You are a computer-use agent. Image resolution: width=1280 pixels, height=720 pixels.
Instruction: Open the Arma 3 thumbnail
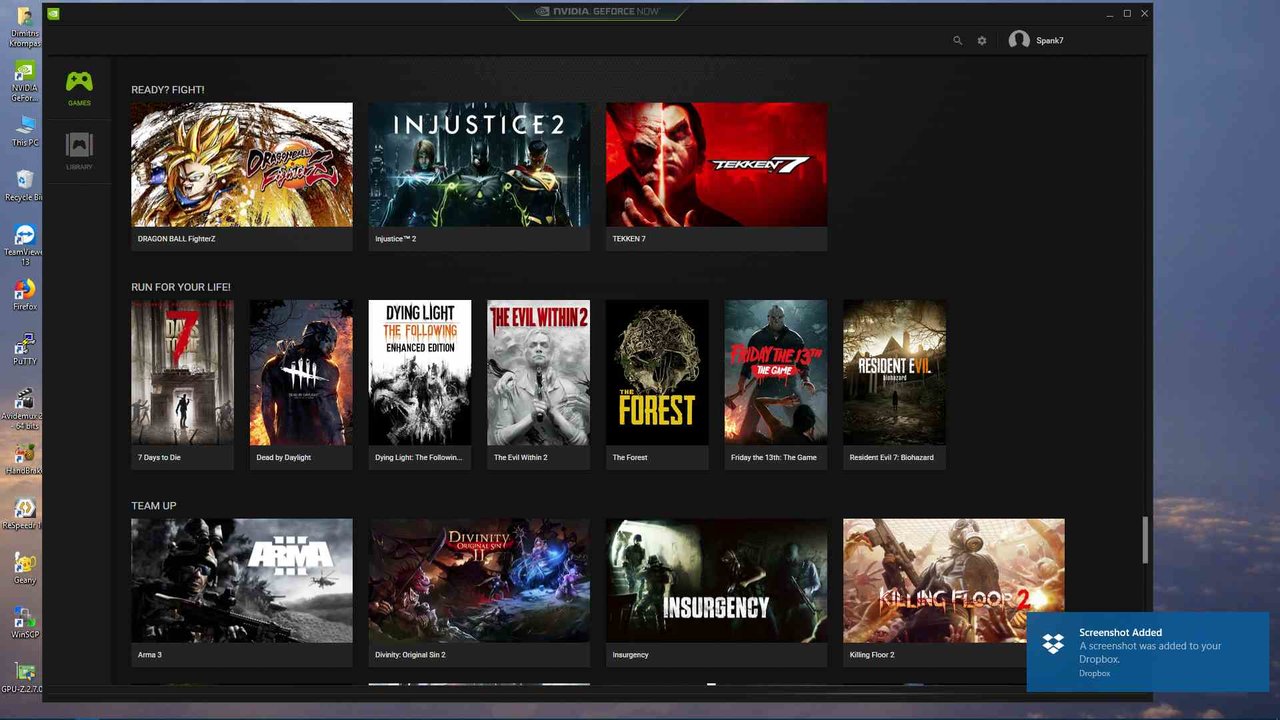point(242,580)
